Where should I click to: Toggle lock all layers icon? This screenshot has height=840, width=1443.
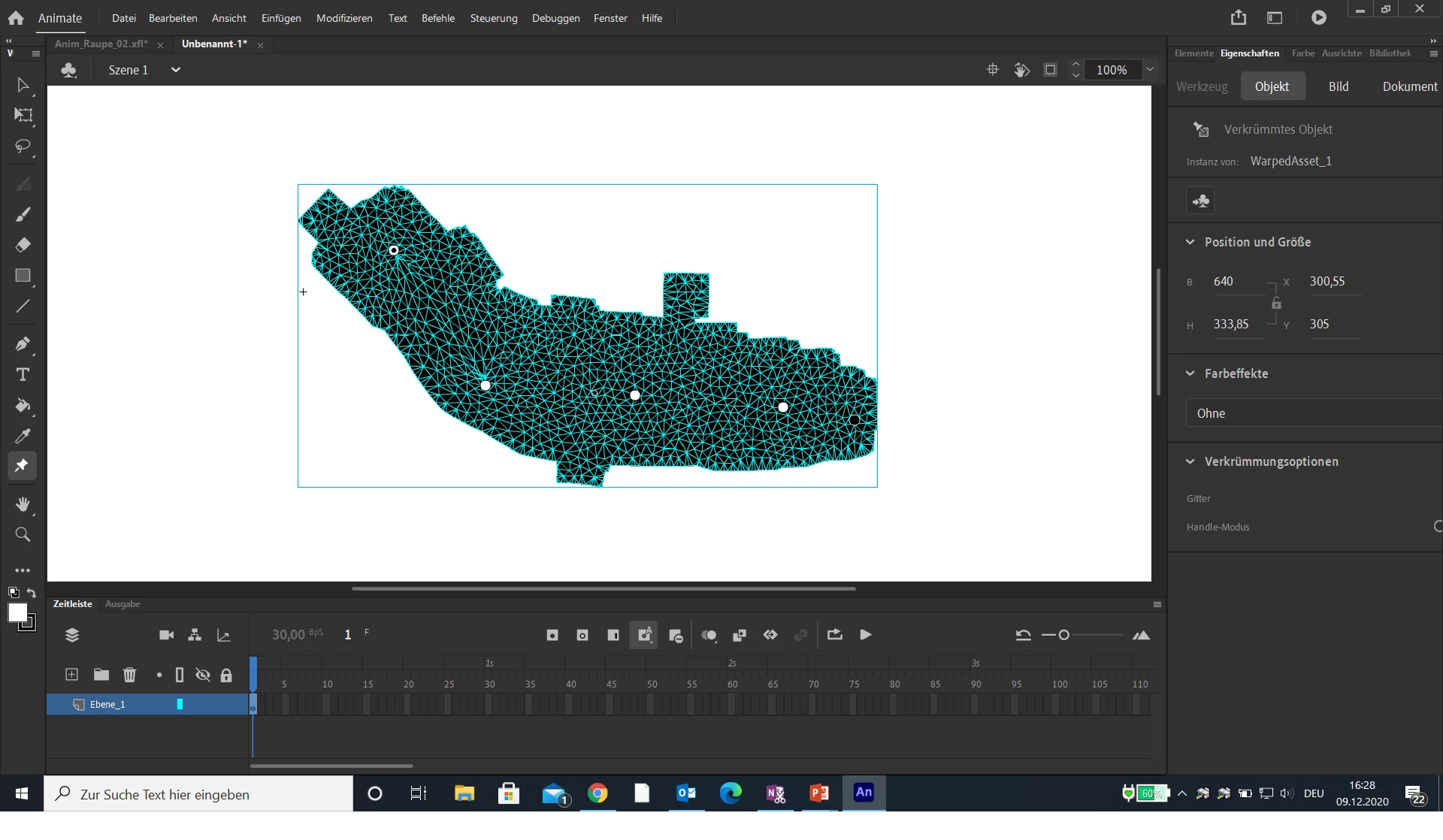[x=226, y=675]
